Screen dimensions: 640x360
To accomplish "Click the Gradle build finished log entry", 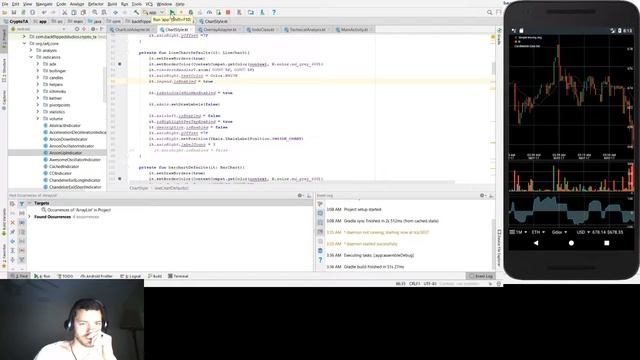I will (374, 267).
